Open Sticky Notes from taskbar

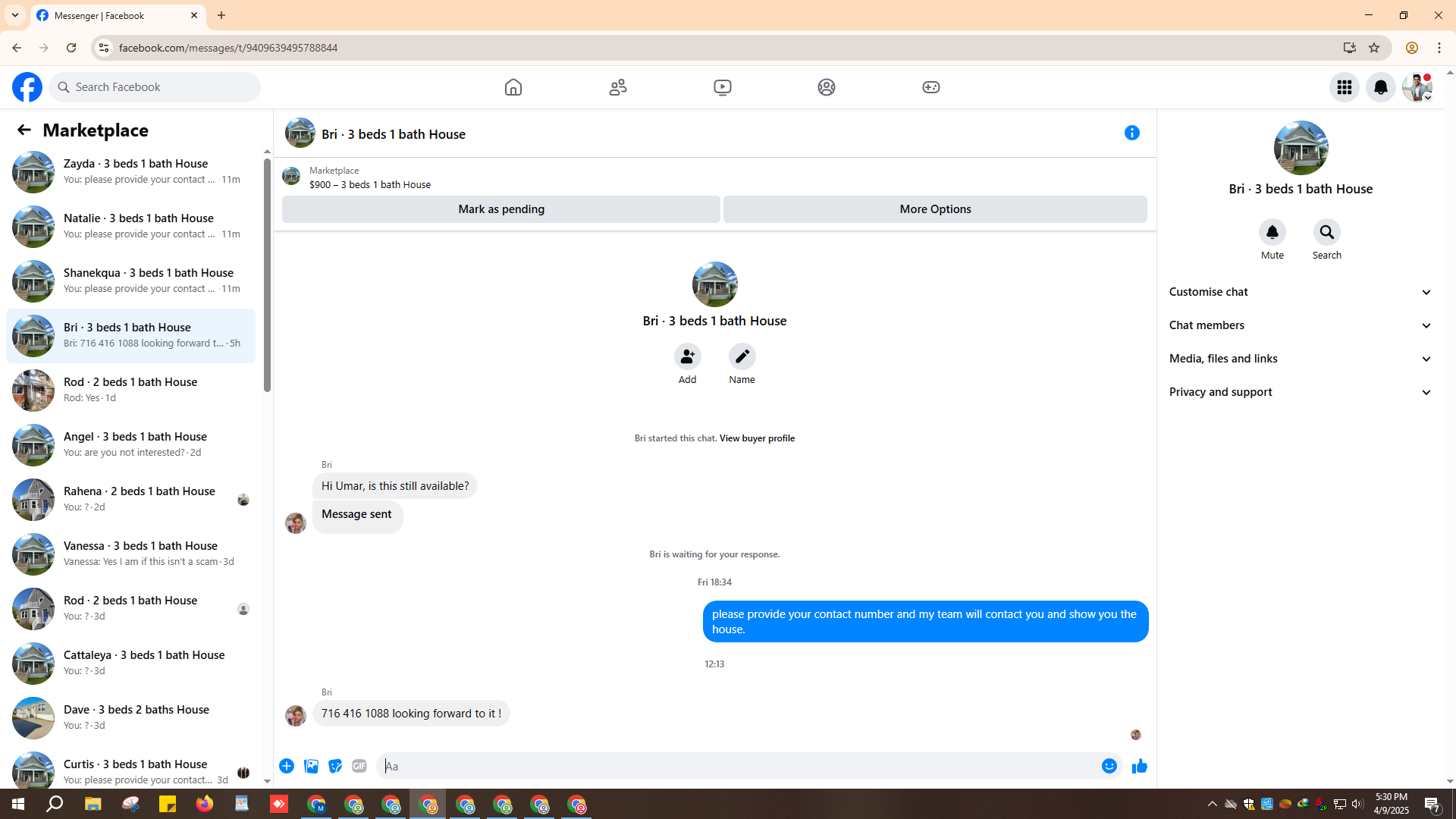[168, 804]
